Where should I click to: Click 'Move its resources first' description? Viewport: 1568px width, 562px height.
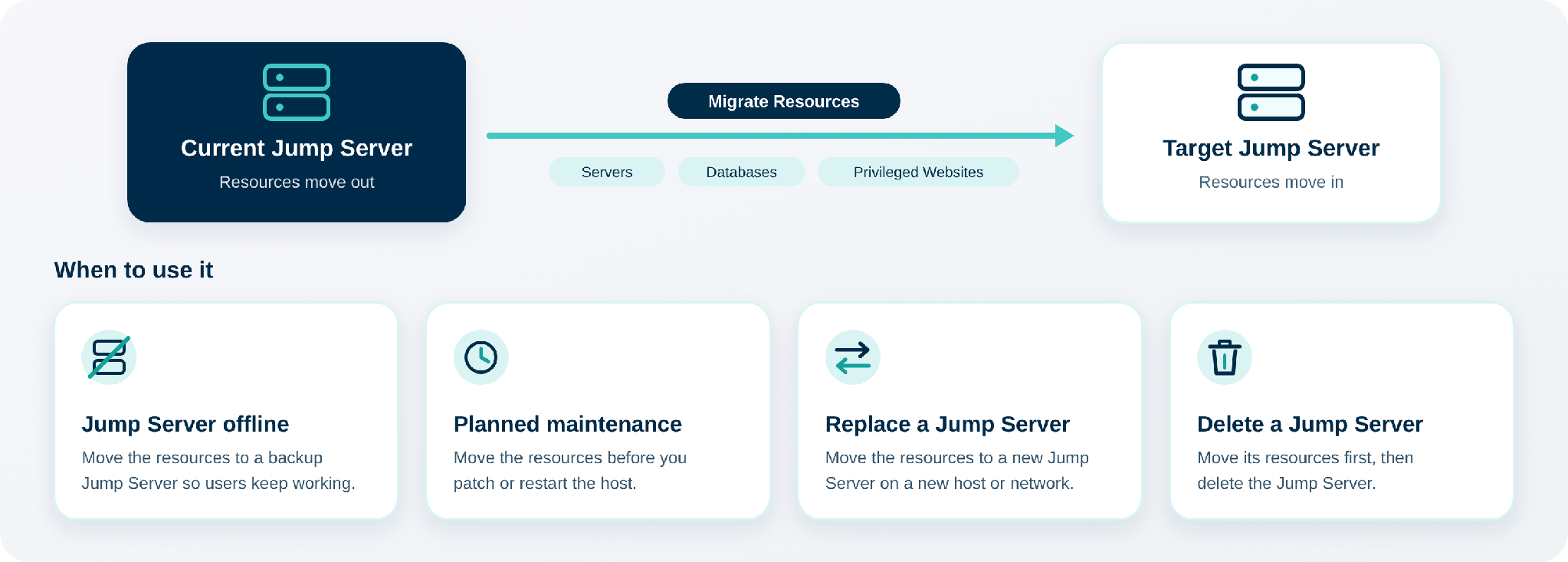click(1305, 471)
